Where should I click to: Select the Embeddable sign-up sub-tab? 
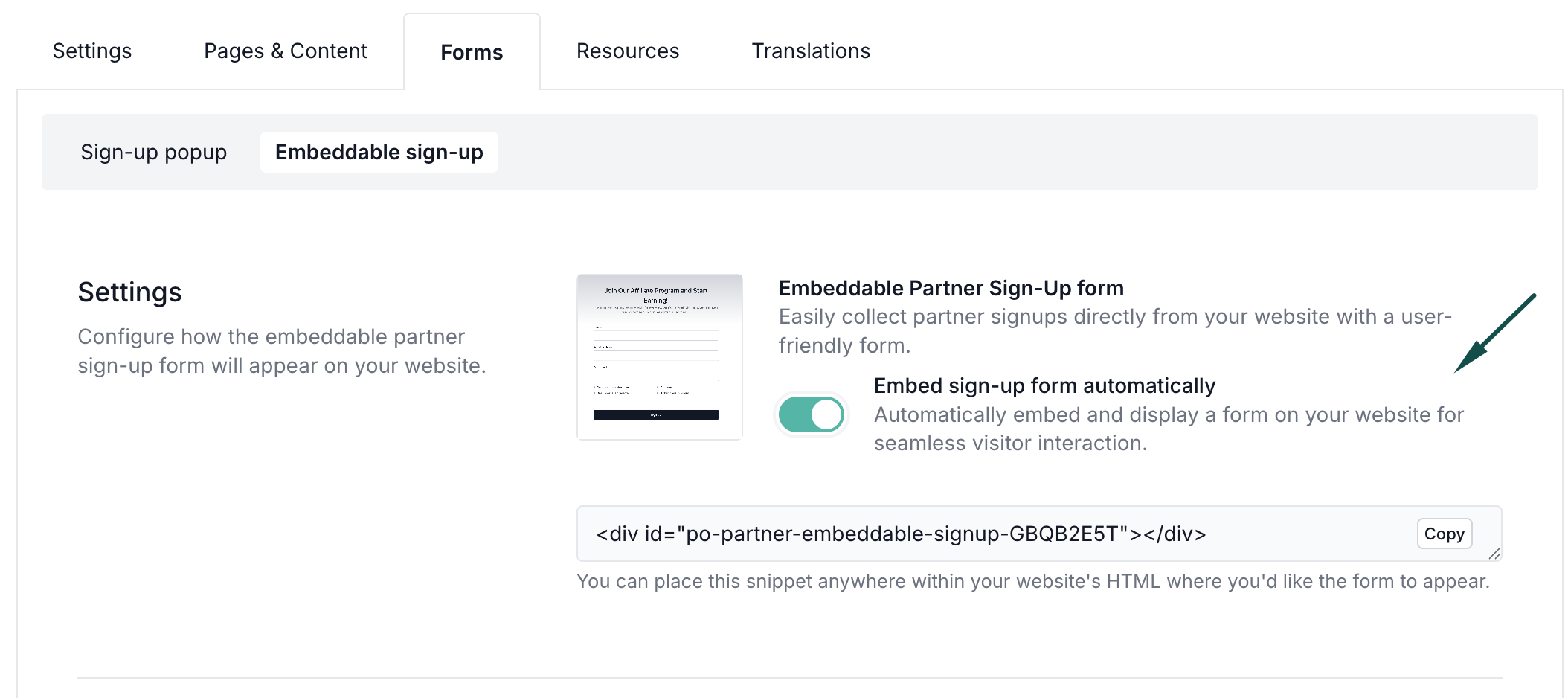coord(379,152)
